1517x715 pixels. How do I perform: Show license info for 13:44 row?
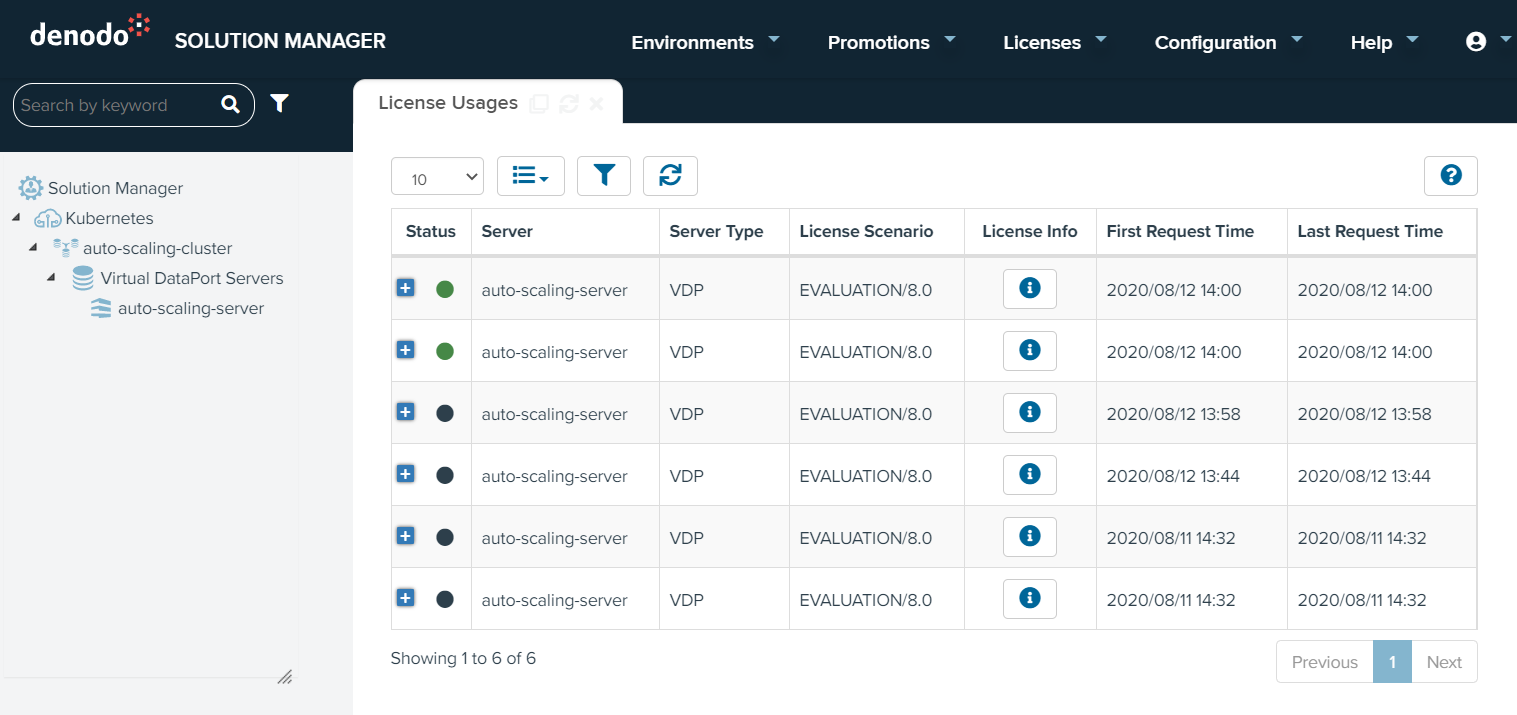click(1030, 475)
